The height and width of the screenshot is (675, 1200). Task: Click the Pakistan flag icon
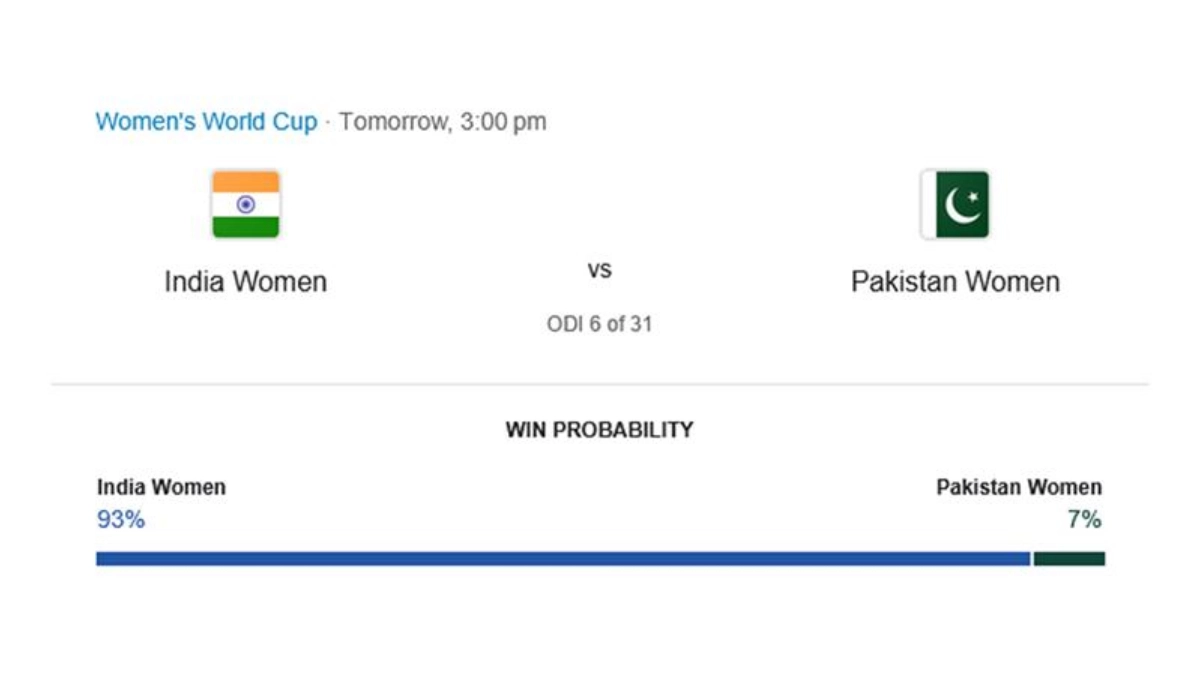[x=955, y=204]
